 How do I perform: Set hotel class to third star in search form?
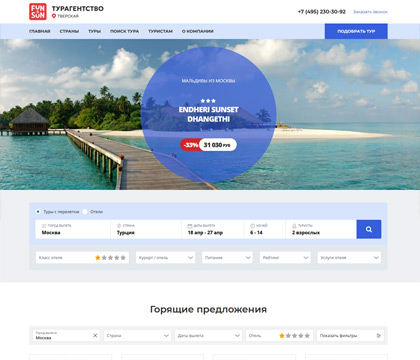click(110, 258)
